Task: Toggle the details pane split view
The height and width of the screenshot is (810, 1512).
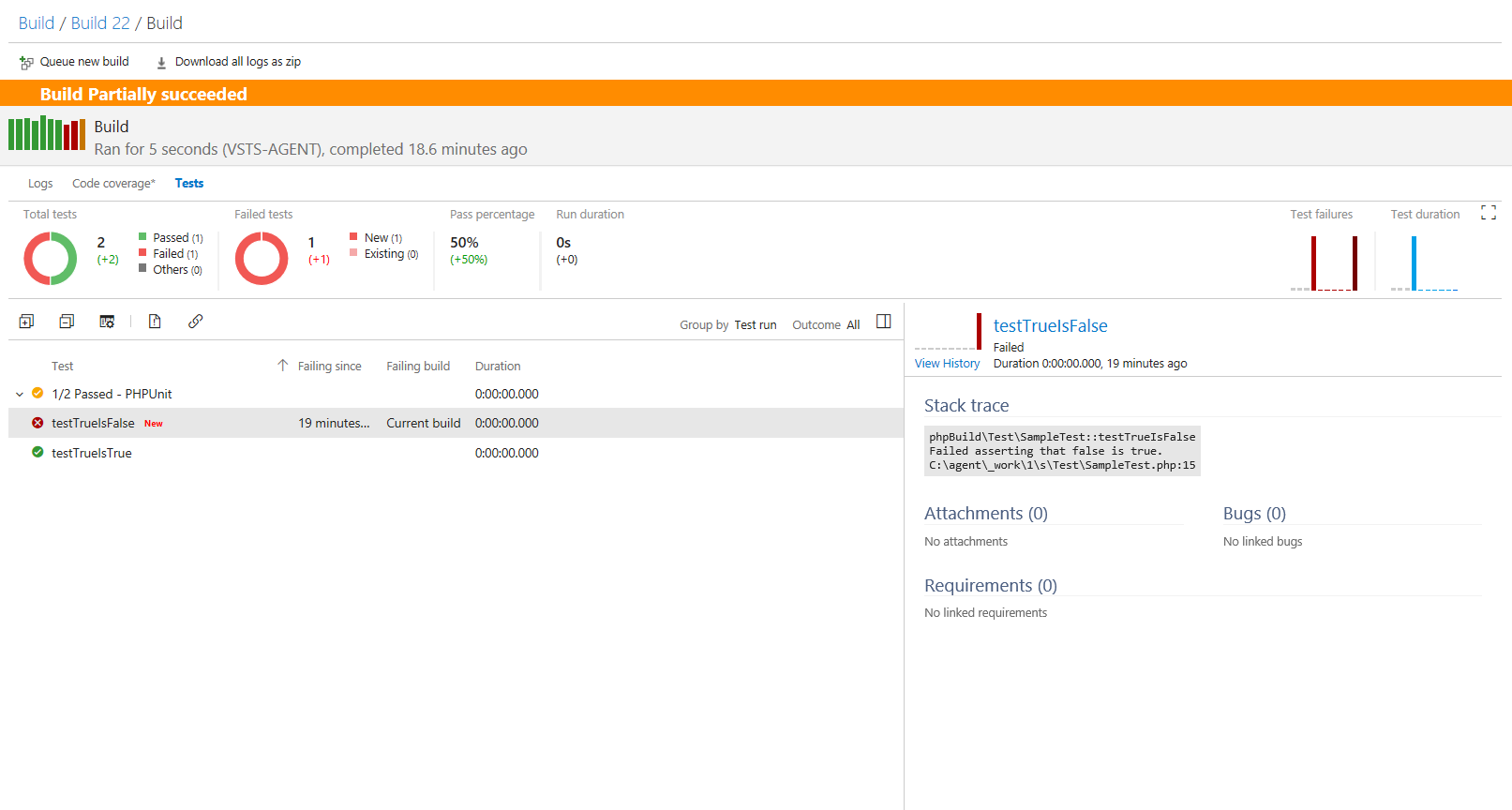Action: (x=883, y=322)
